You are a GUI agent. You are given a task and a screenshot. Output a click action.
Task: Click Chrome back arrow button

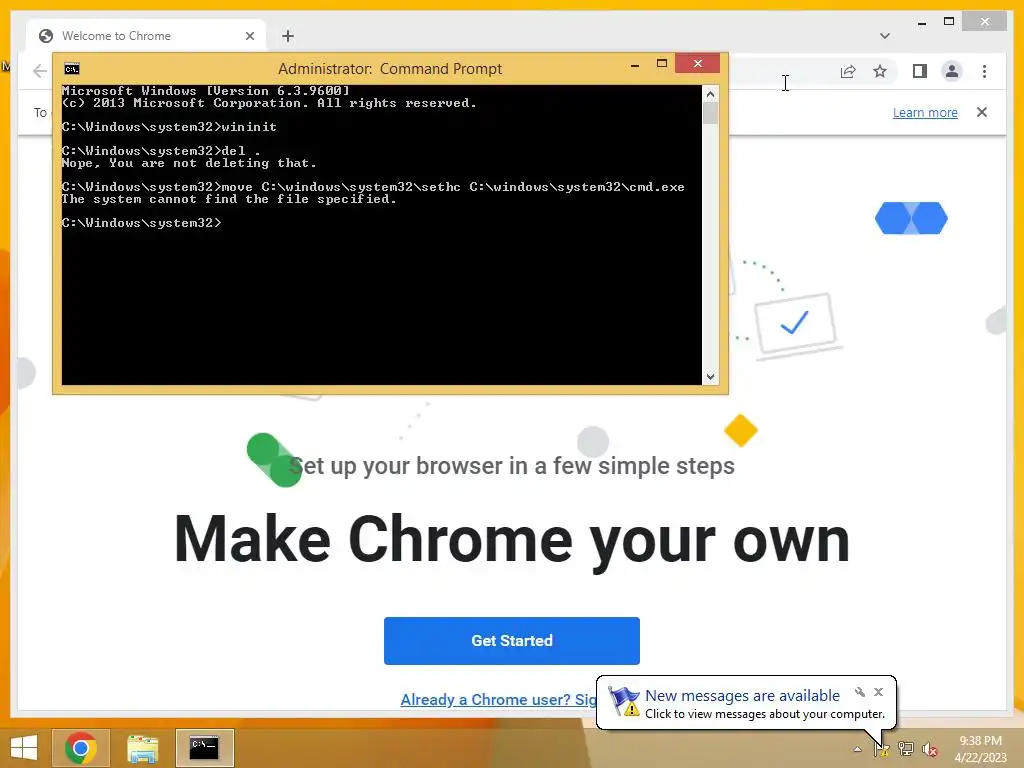[x=40, y=71]
